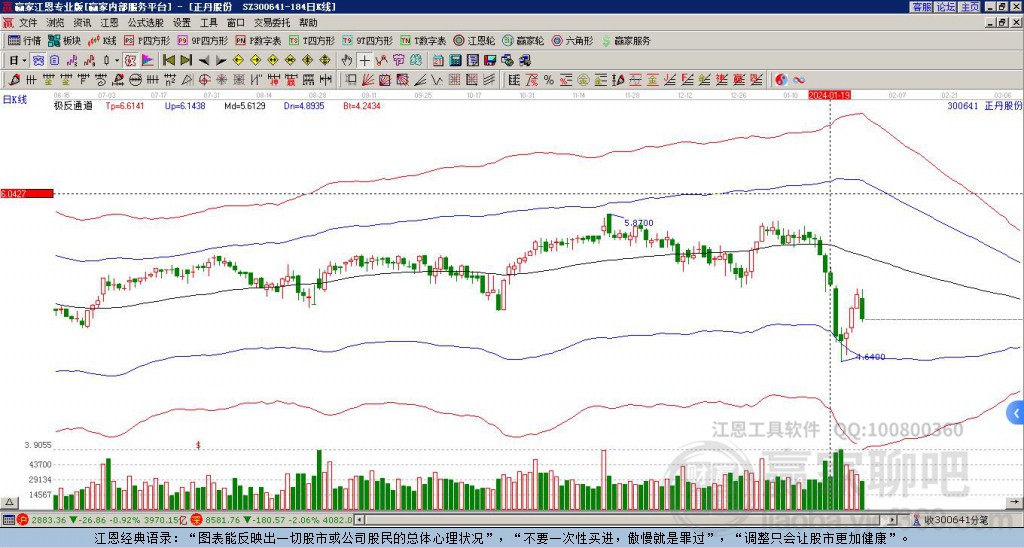Image resolution: width=1024 pixels, height=548 pixels.
Task: Open the 交易委托 menu
Action: (x=272, y=23)
